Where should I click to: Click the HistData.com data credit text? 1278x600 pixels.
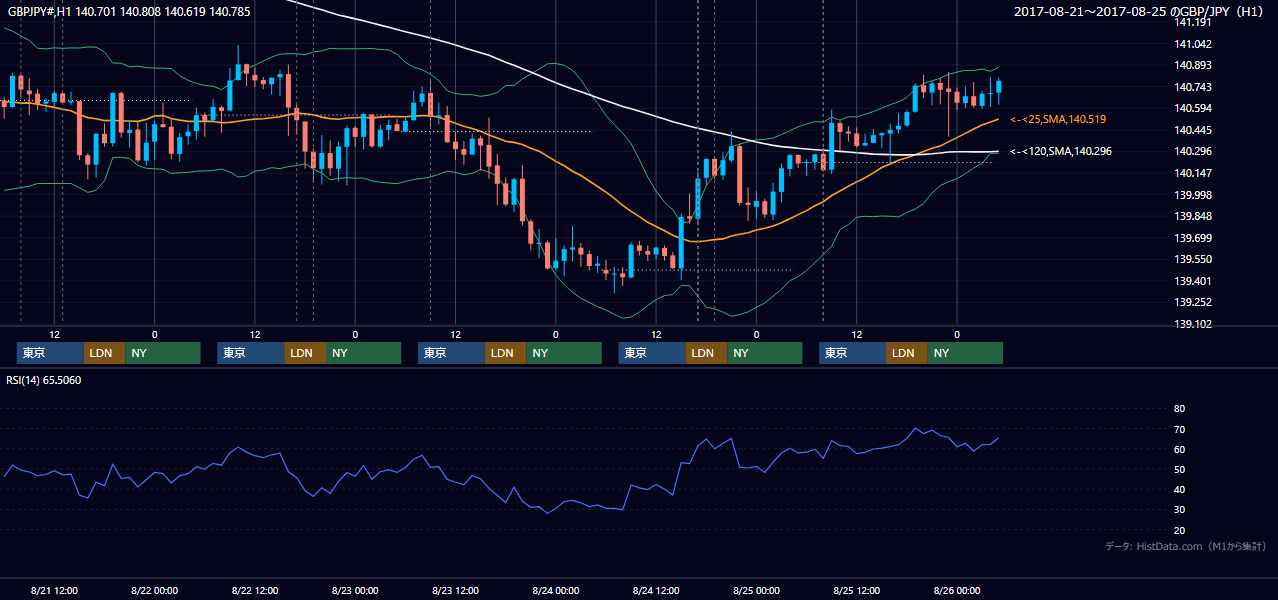(x=1185, y=546)
